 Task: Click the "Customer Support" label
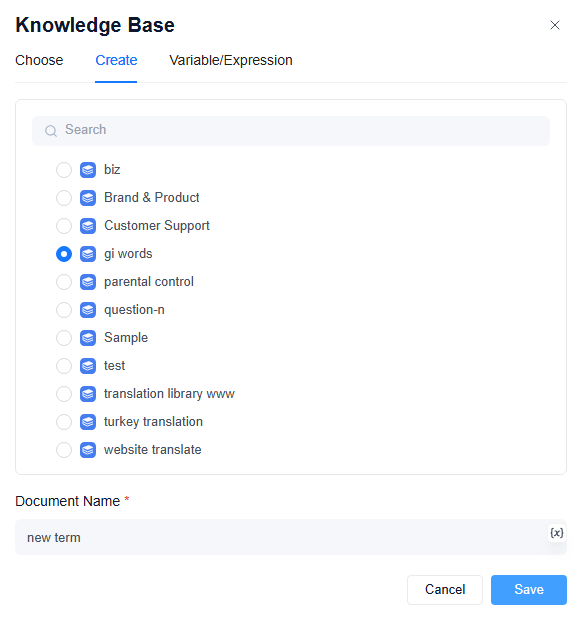[157, 226]
